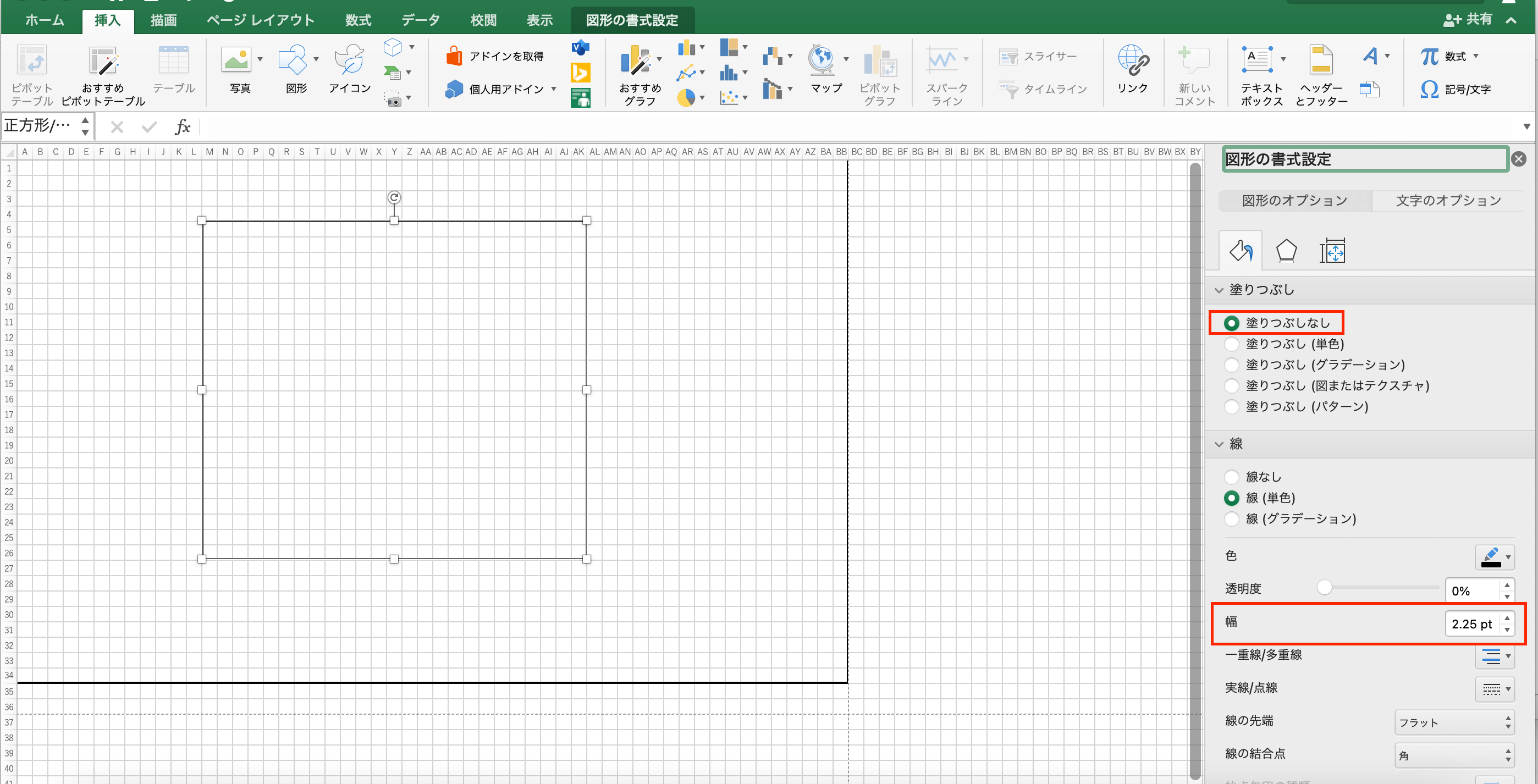
Task: Insert an Equation (数式) from ribbon
Action: tap(1449, 56)
